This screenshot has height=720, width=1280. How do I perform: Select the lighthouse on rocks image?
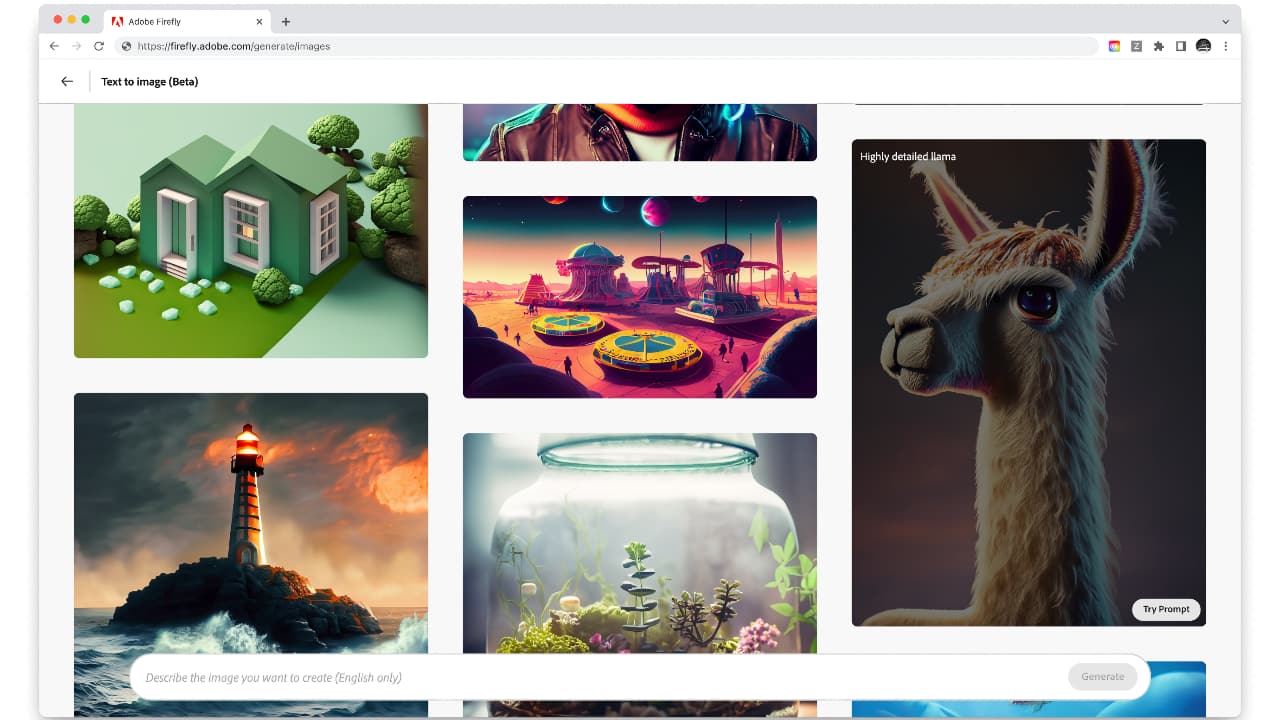coord(251,520)
